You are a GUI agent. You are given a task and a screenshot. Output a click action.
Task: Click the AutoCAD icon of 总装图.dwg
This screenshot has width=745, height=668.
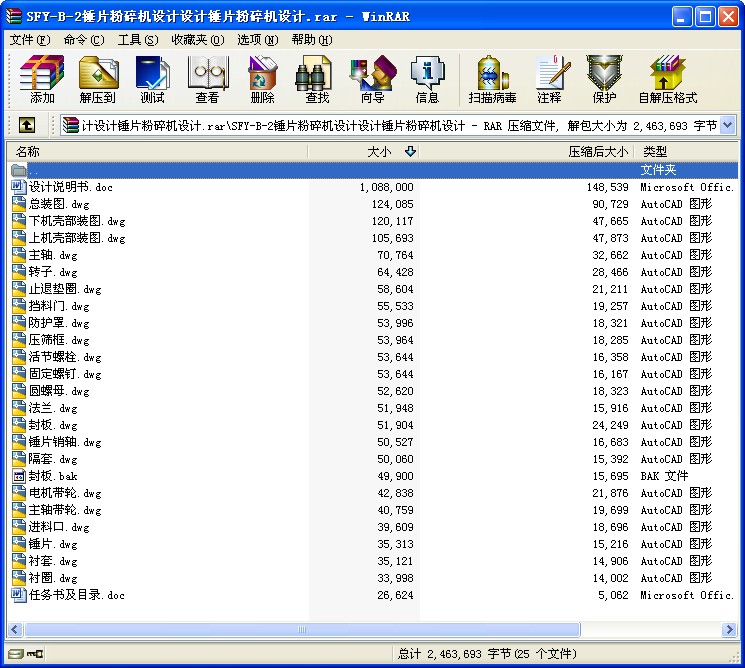coord(18,204)
